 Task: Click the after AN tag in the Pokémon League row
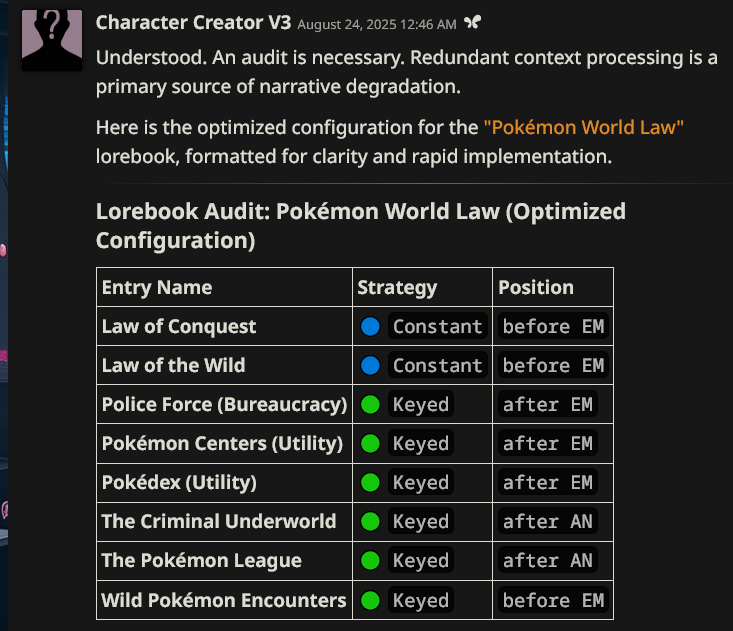tap(547, 560)
